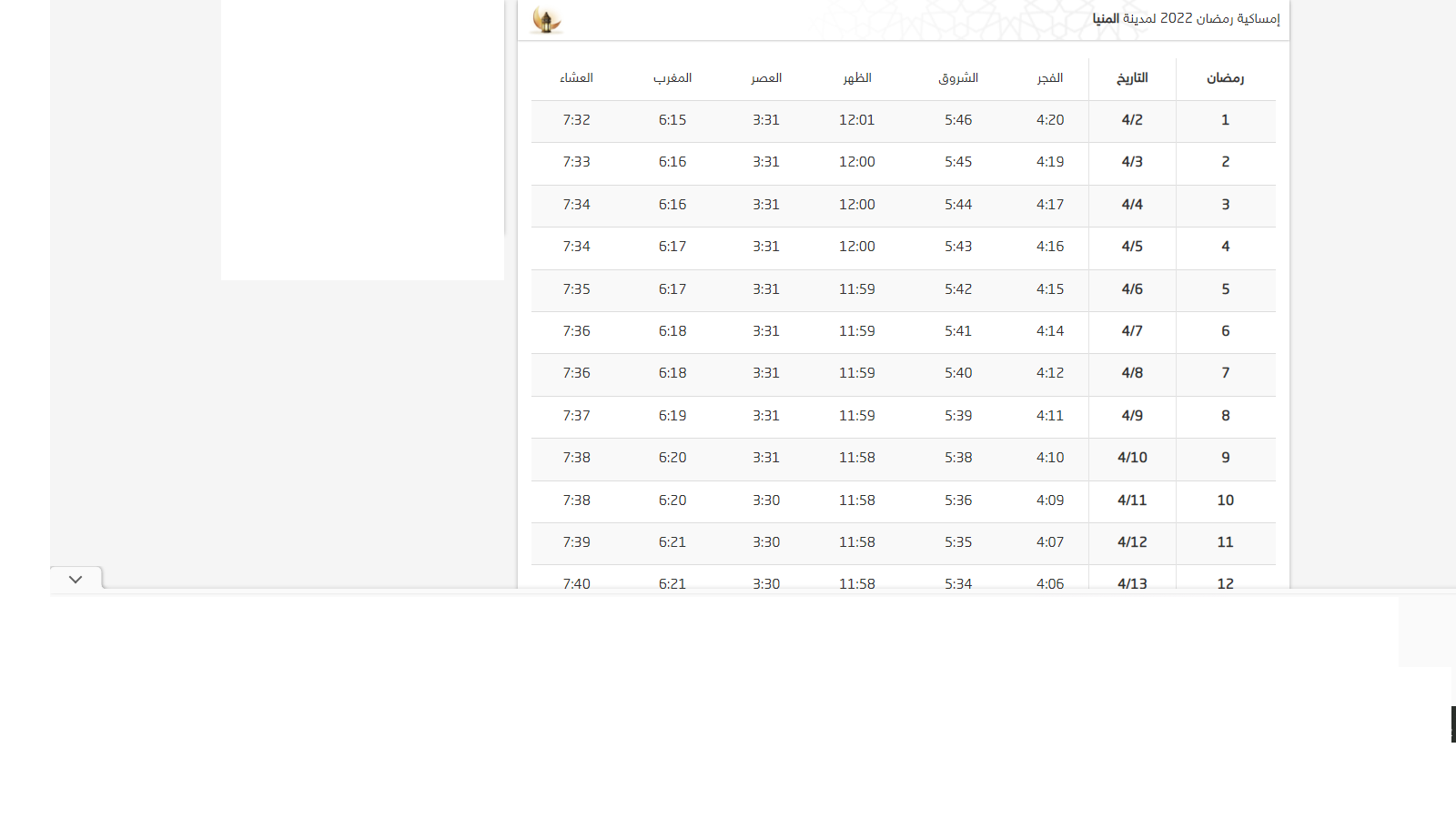
Task: Click the الشروق column header
Action: (958, 78)
